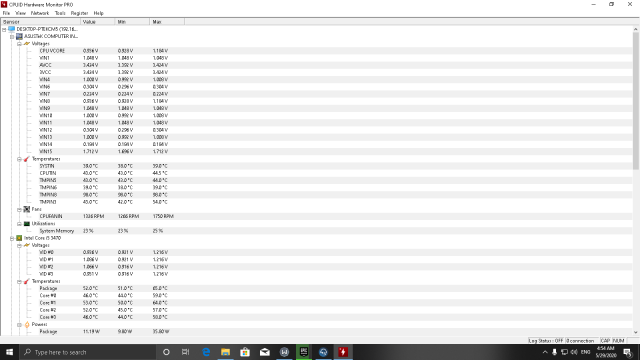Open the Windows Start menu
The image size is (640, 360).
(x=9, y=352)
